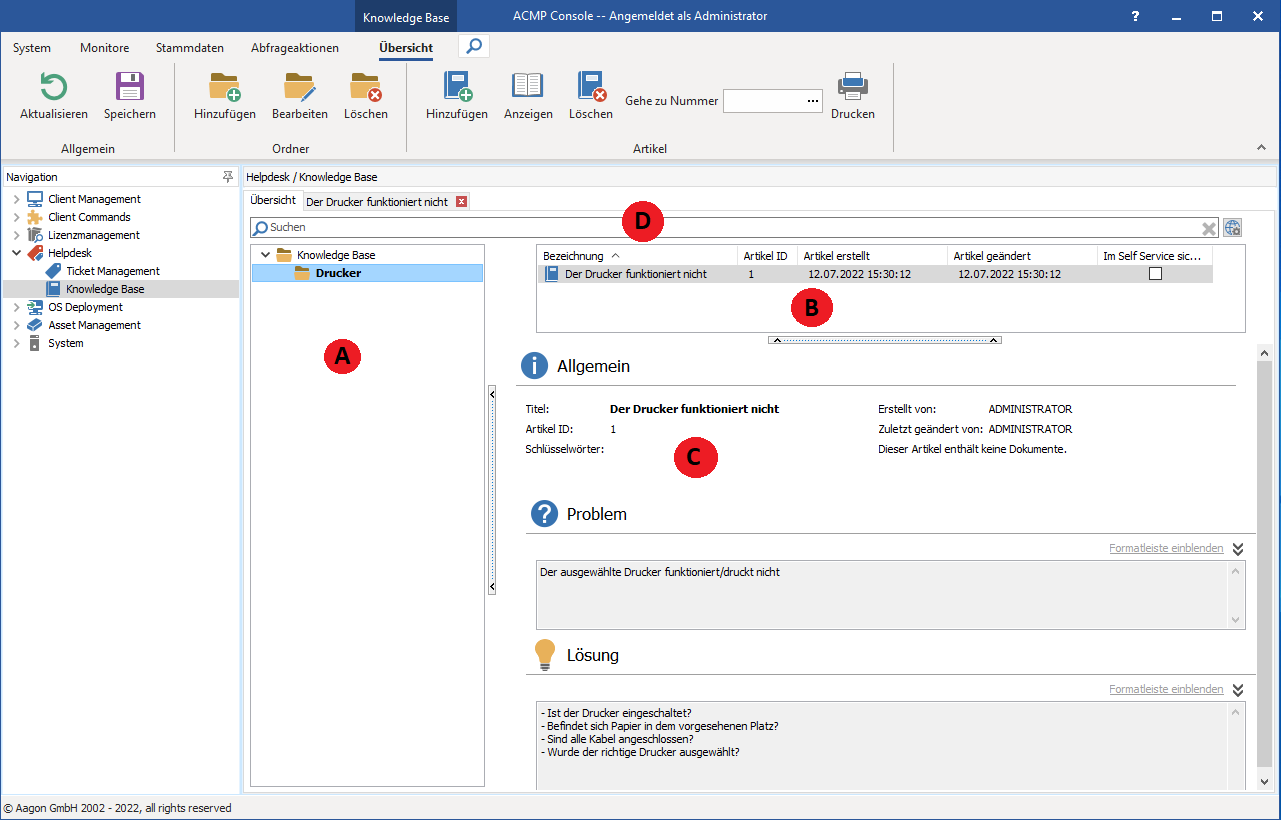Click the article book icon in the table row
The height and width of the screenshot is (820, 1281).
552,274
